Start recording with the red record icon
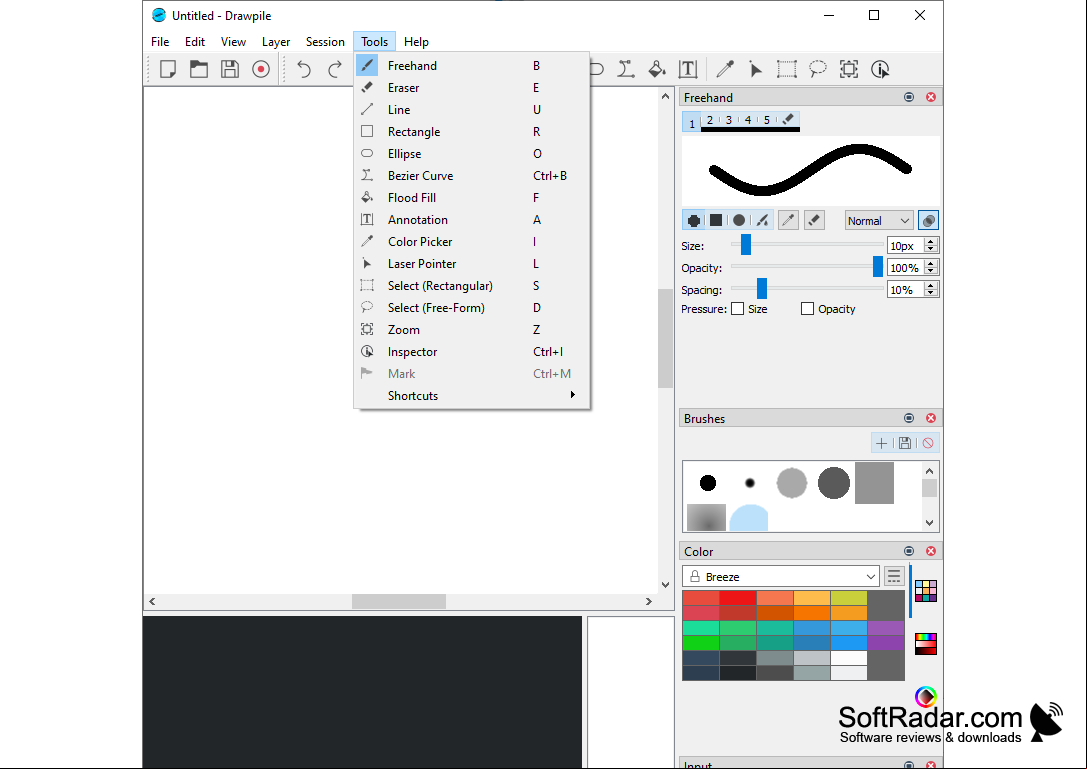Image resolution: width=1087 pixels, height=769 pixels. [x=261, y=69]
